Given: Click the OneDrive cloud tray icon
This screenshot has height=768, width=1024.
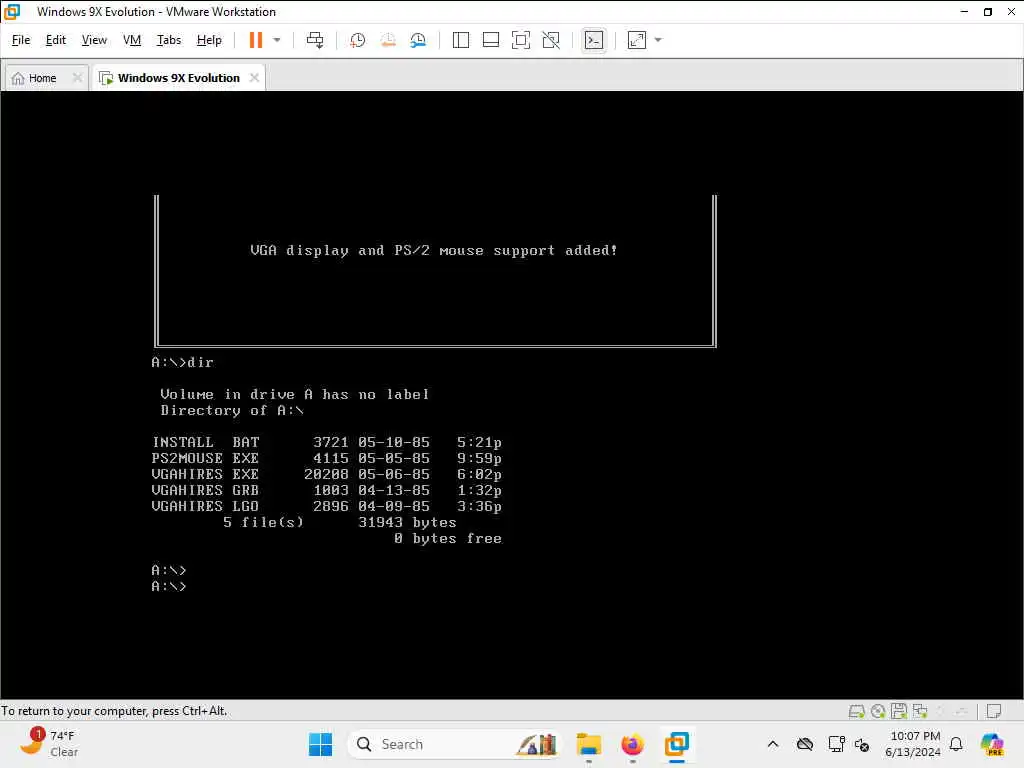Looking at the screenshot, I should [x=805, y=744].
